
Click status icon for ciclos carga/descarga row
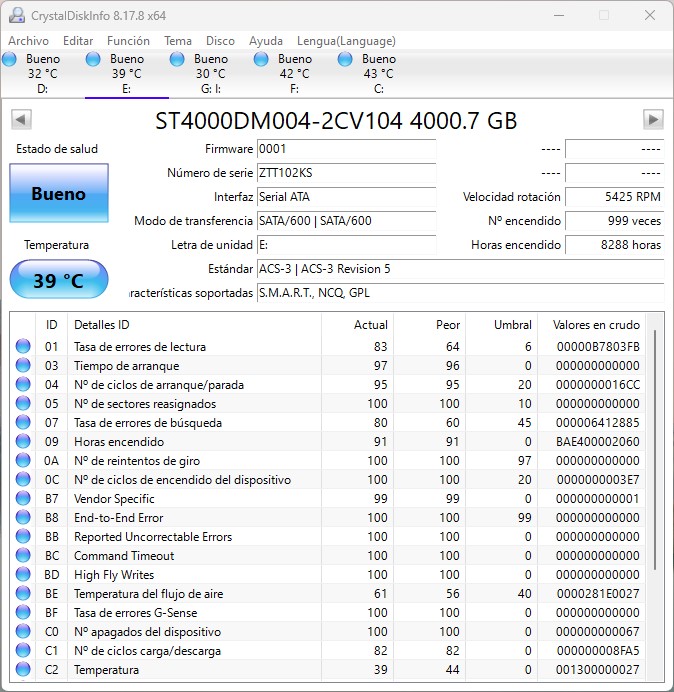[x=23, y=650]
